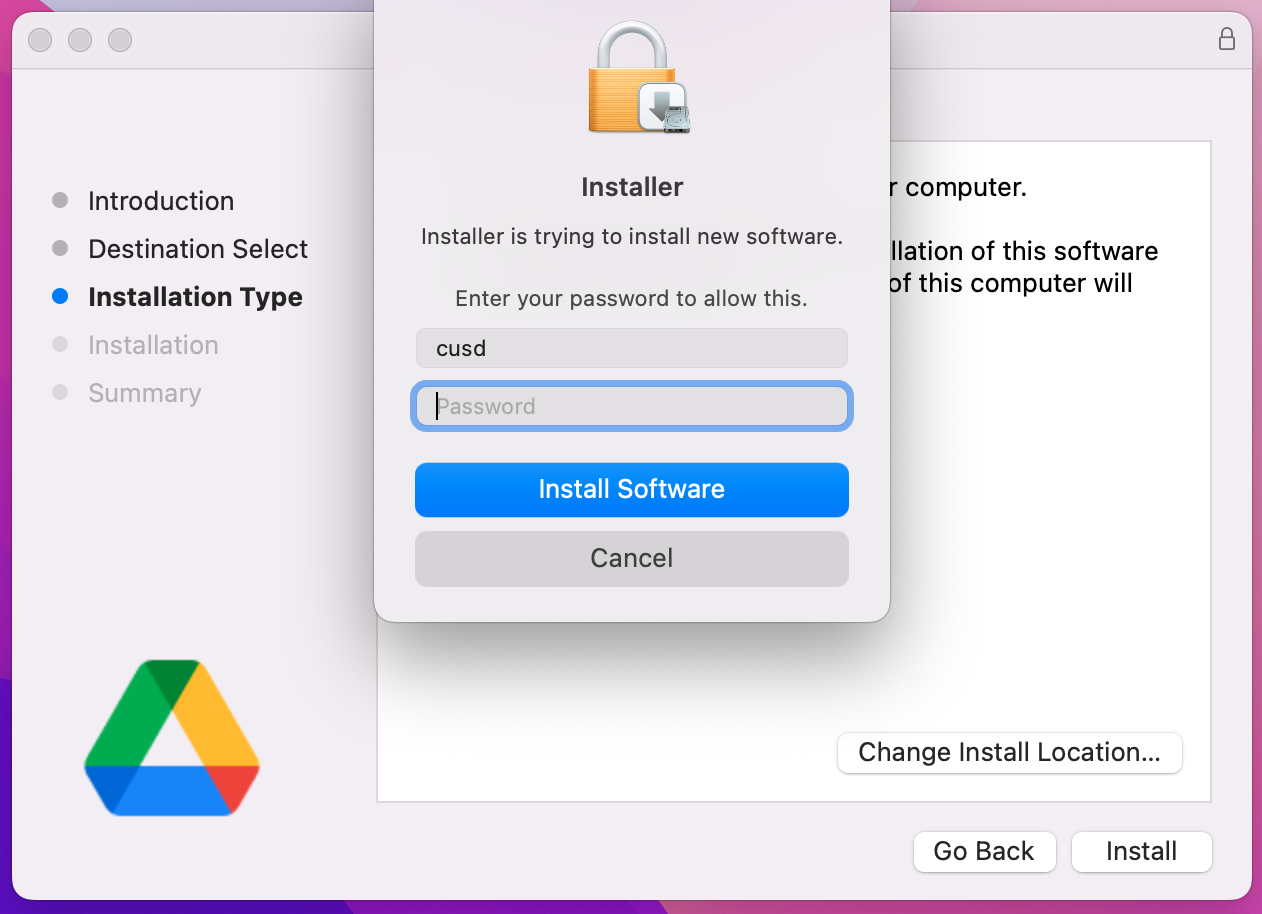The height and width of the screenshot is (914, 1262).
Task: Click the Install button at bottom right
Action: click(1141, 851)
